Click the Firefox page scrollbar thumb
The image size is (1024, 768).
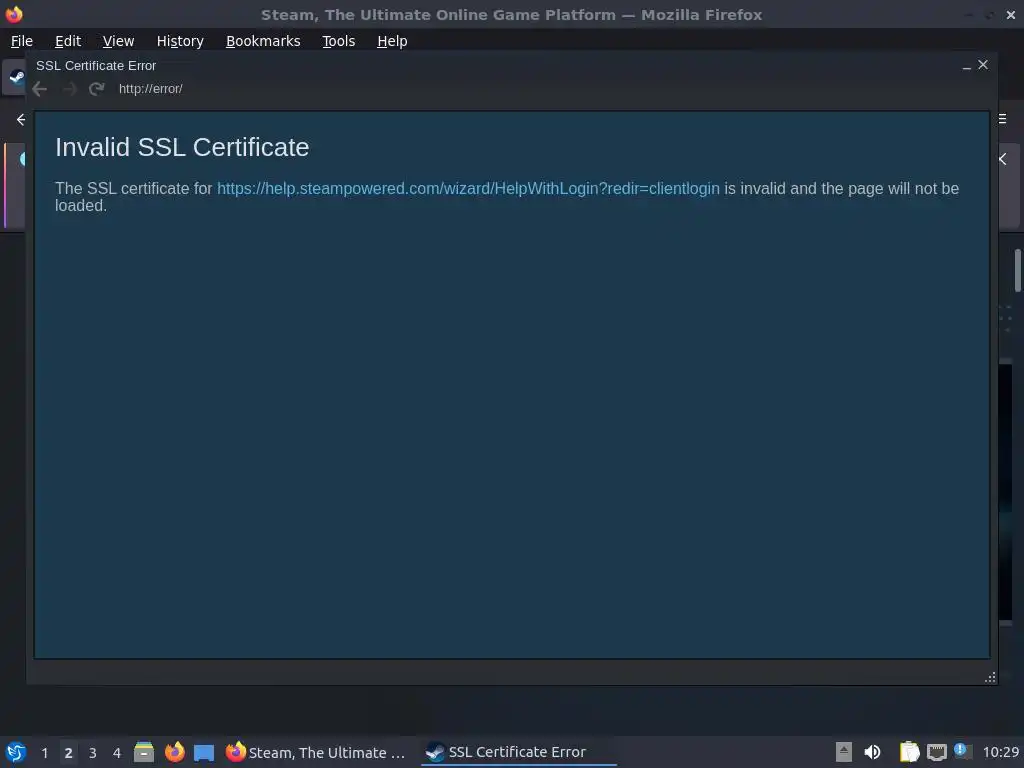pyautogui.click(x=1017, y=270)
